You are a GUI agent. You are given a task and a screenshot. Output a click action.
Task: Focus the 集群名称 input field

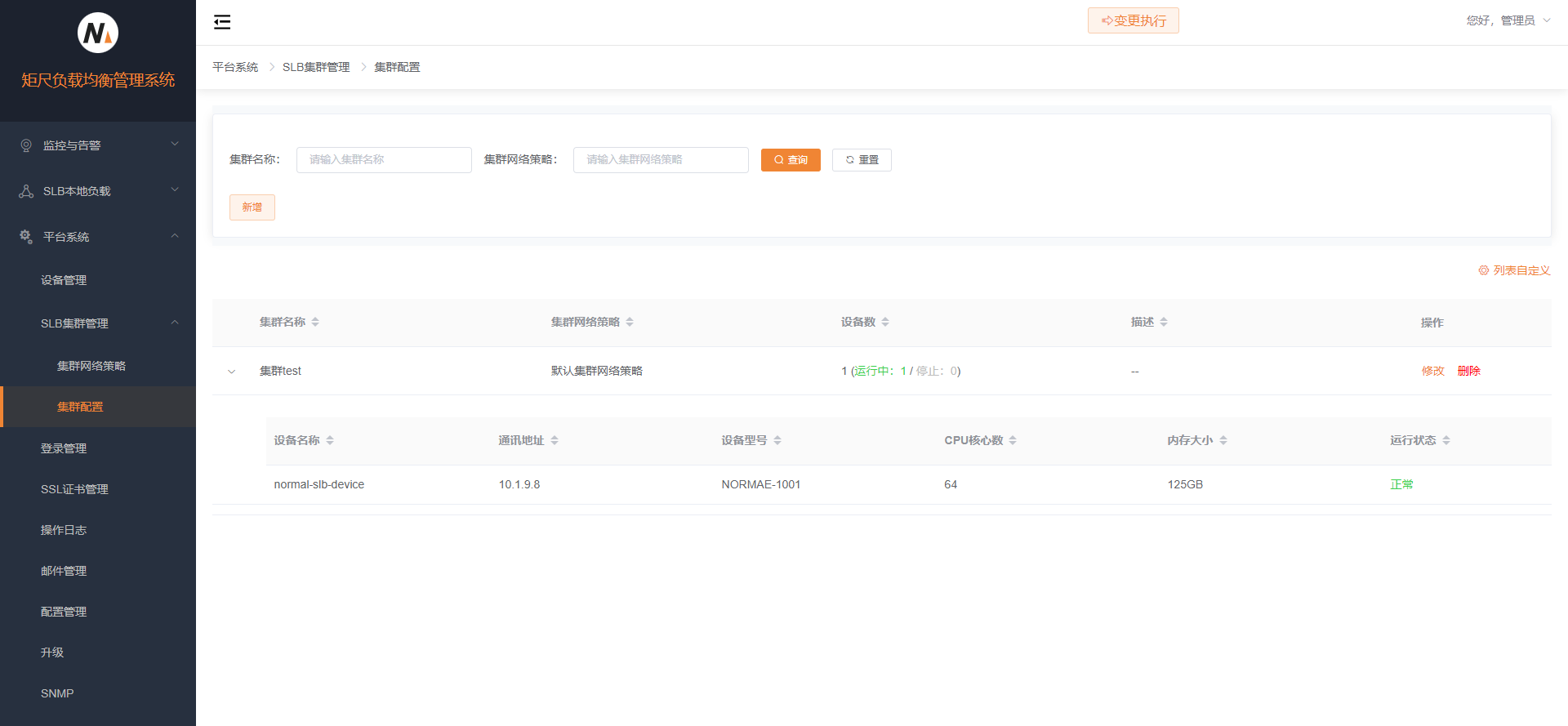(384, 160)
